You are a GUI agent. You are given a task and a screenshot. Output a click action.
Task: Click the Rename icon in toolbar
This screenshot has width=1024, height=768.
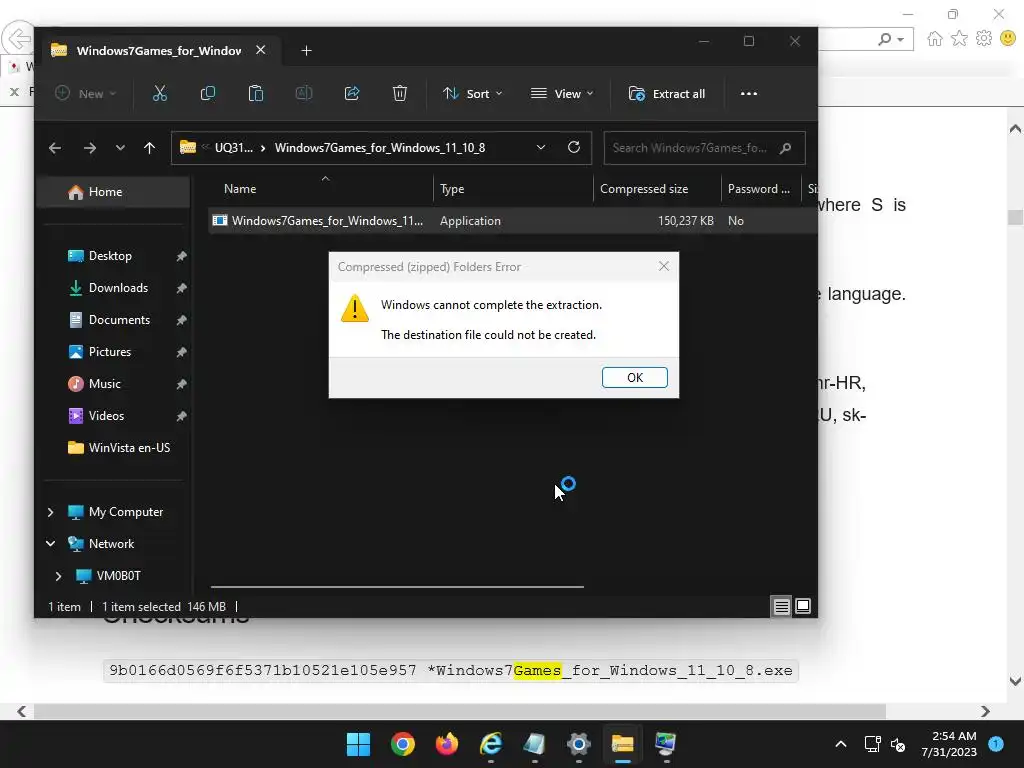[304, 93]
